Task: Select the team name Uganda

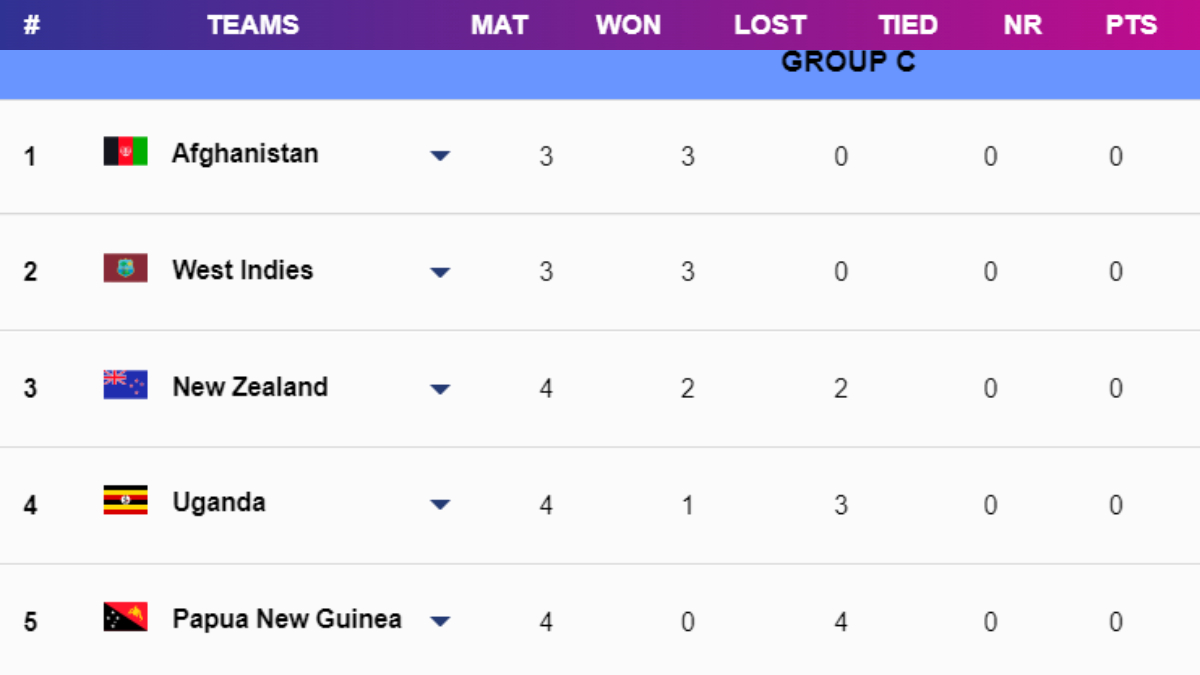Action: click(x=218, y=502)
